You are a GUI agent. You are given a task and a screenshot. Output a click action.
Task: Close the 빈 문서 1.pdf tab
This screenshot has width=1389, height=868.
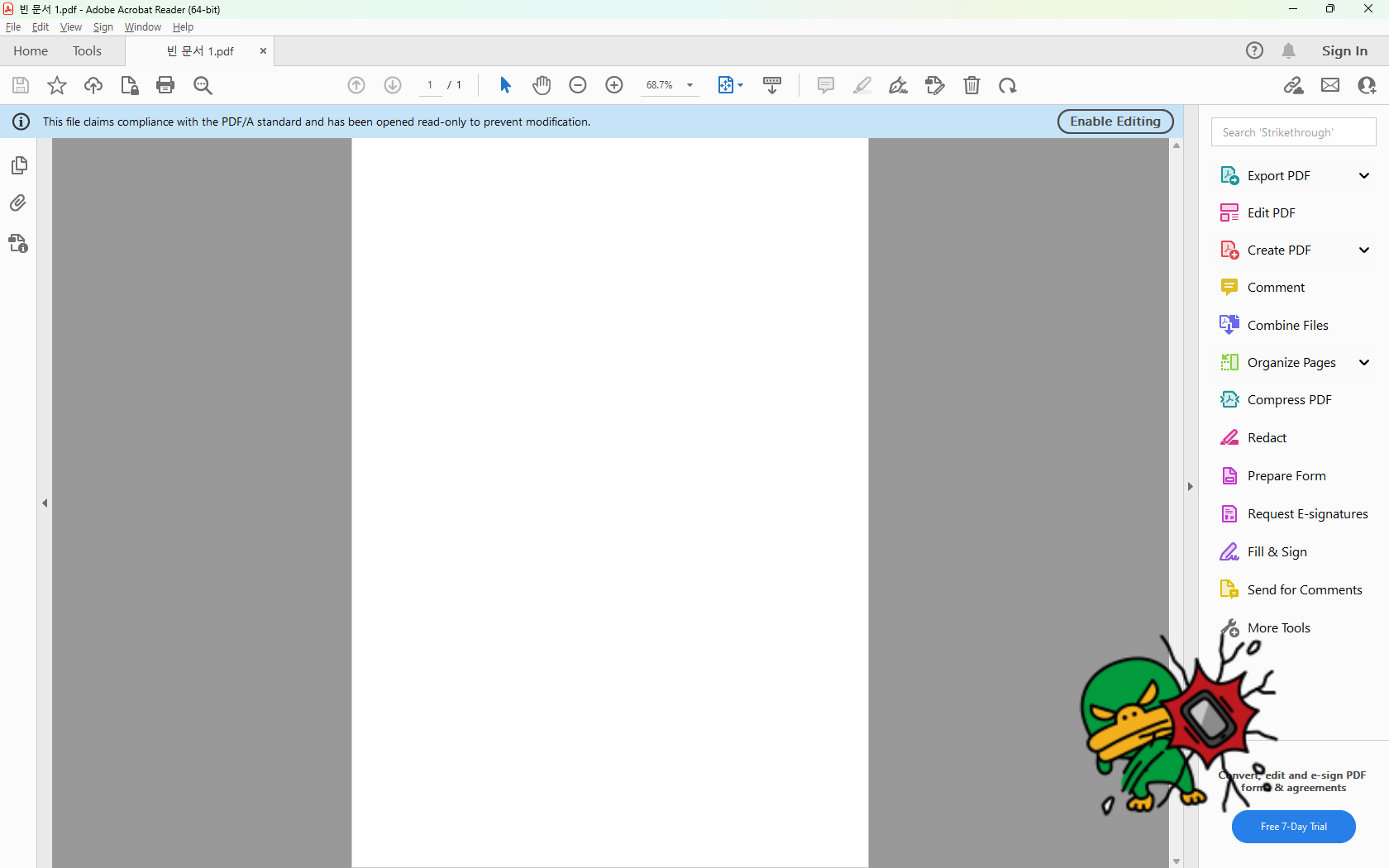coord(263,50)
